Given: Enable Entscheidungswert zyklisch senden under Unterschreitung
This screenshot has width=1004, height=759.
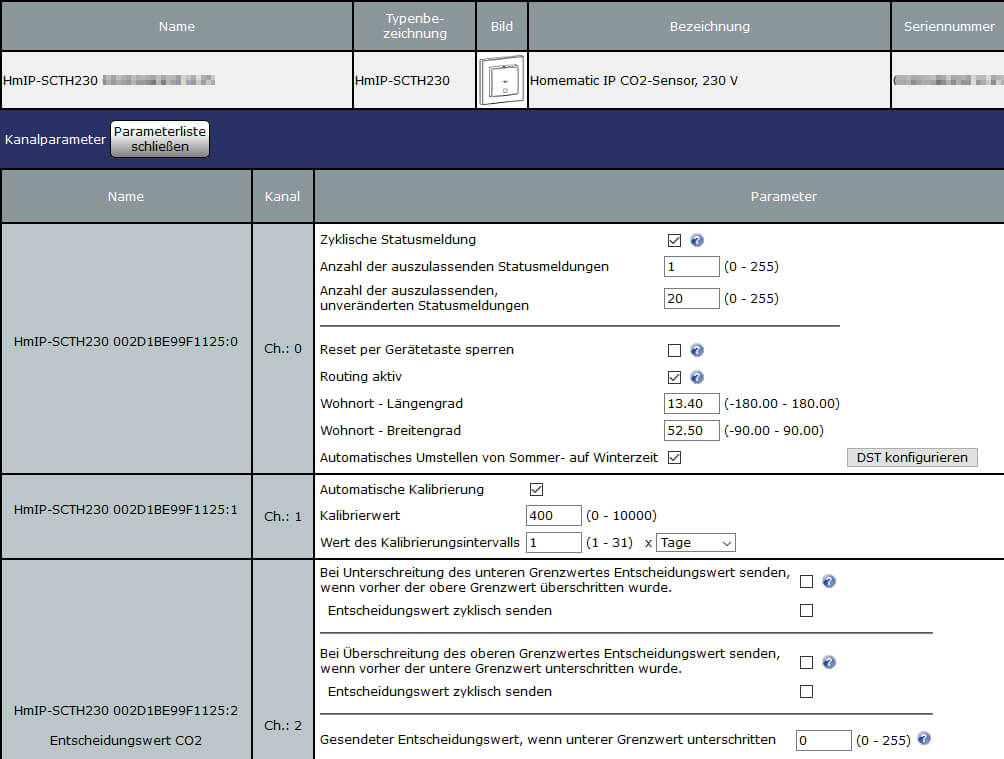Looking at the screenshot, I should coord(806,610).
